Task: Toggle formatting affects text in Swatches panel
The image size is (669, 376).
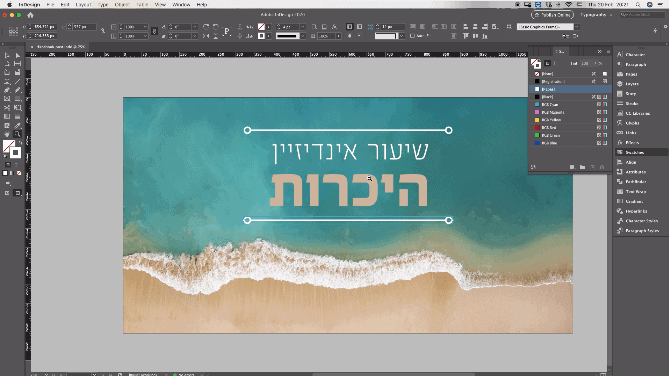Action: (555, 64)
